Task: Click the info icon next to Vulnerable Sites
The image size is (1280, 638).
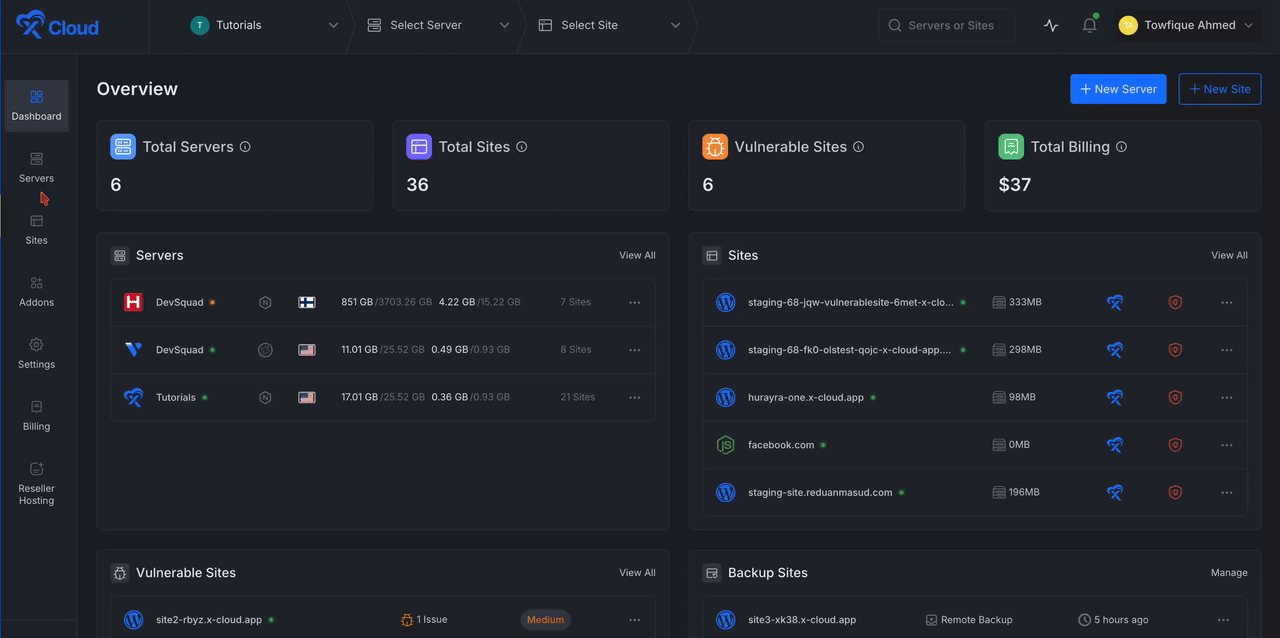Action: [858, 147]
